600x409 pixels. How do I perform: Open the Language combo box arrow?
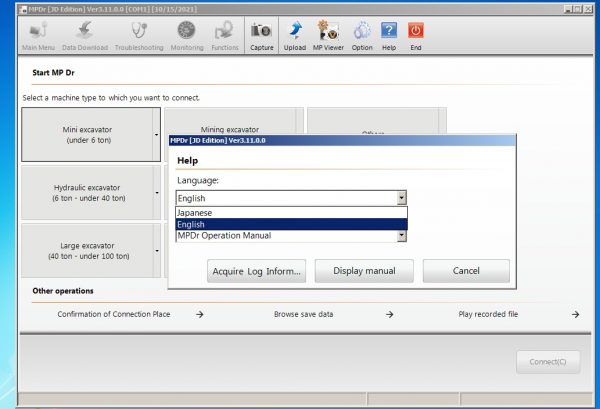pos(401,198)
